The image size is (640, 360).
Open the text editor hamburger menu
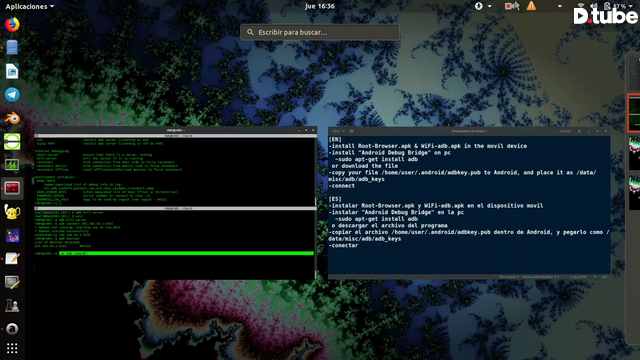tap(579, 131)
